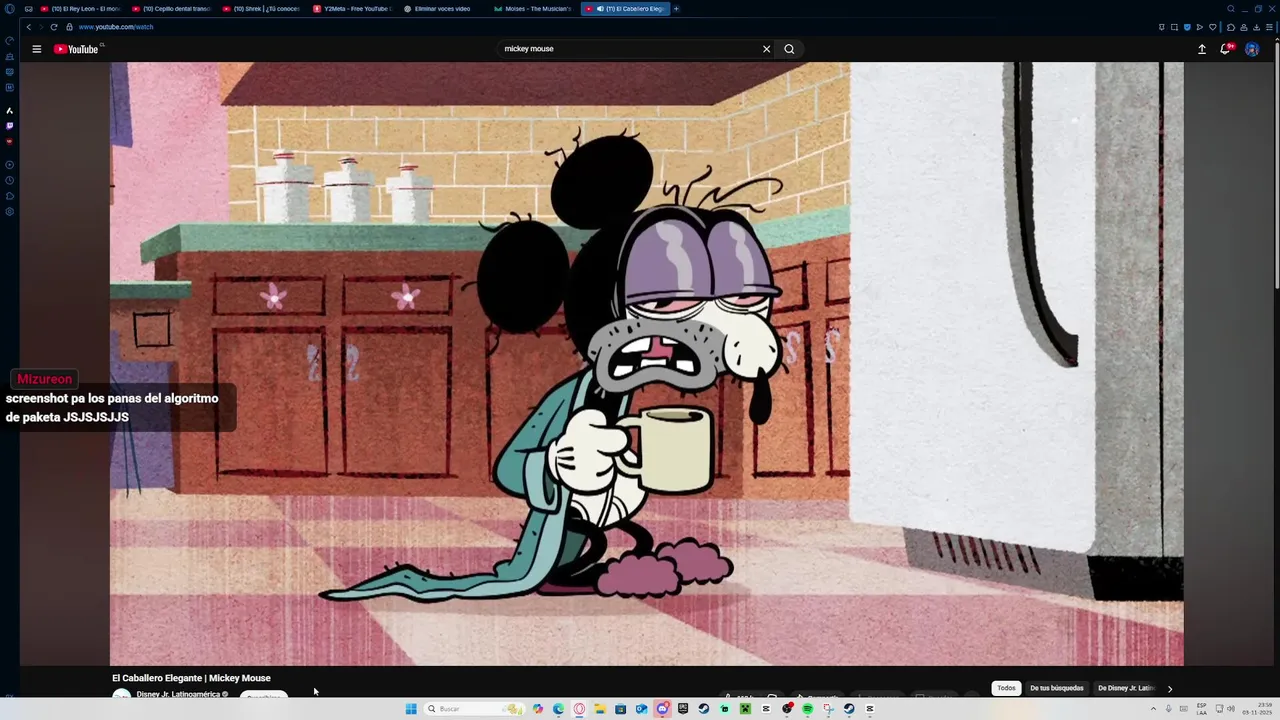Select the 'Todos' filter chip
This screenshot has height=720, width=1280.
[1006, 688]
